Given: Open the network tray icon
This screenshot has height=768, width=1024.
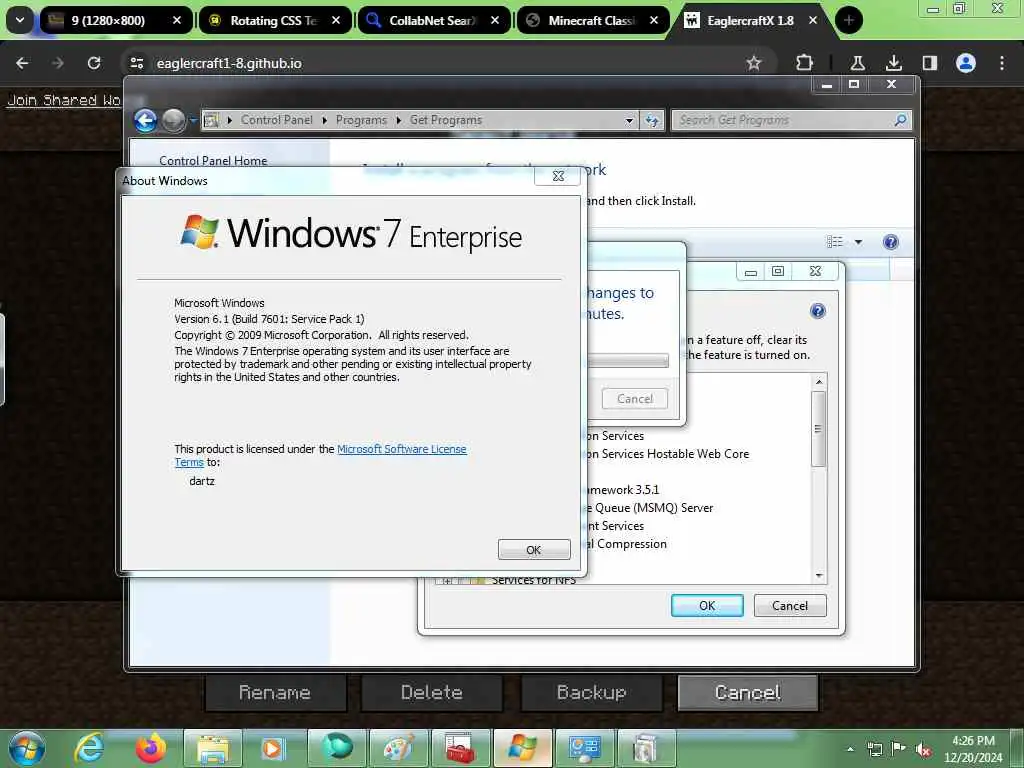Looking at the screenshot, I should click(x=874, y=749).
